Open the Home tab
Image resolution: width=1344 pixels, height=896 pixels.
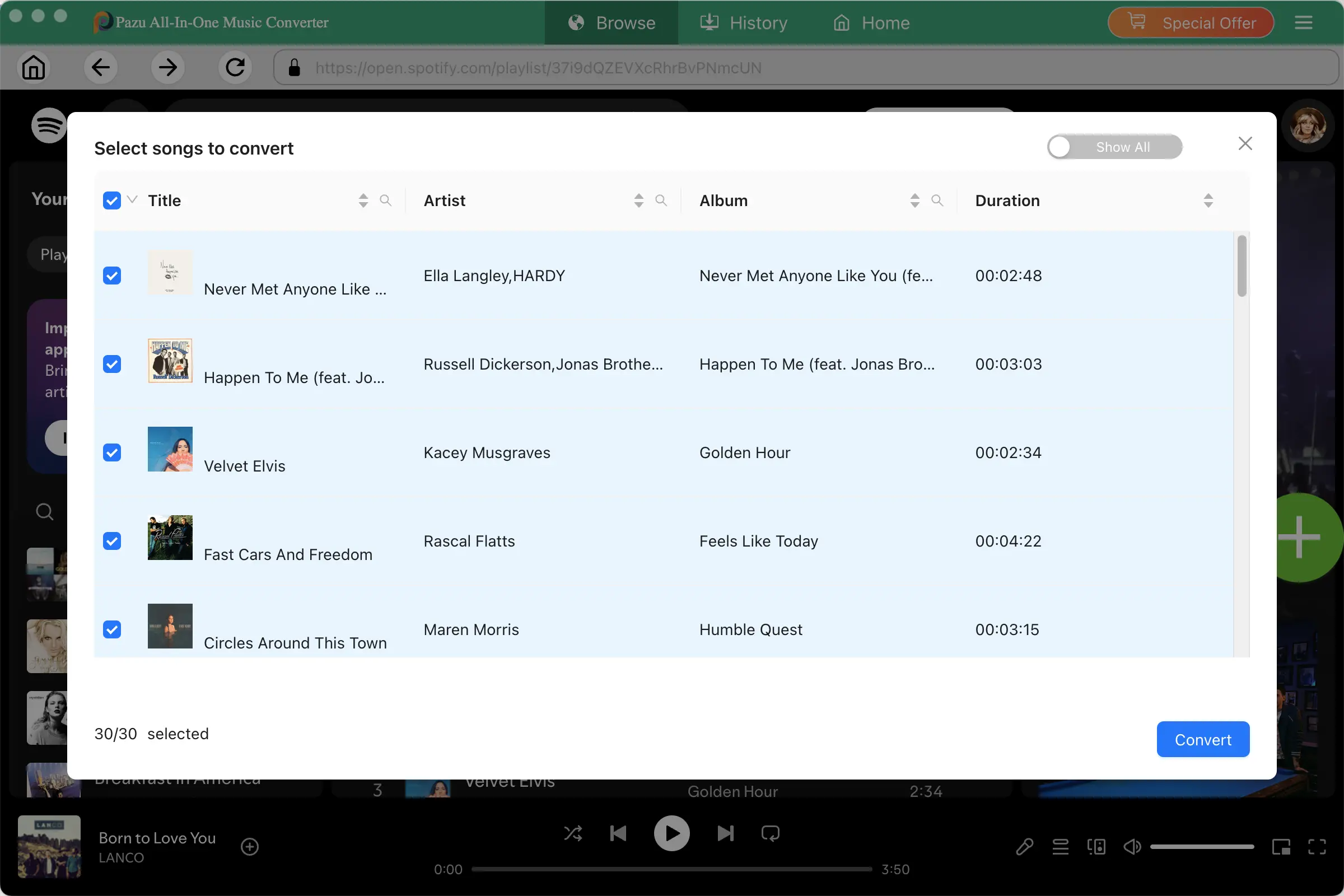(x=870, y=23)
